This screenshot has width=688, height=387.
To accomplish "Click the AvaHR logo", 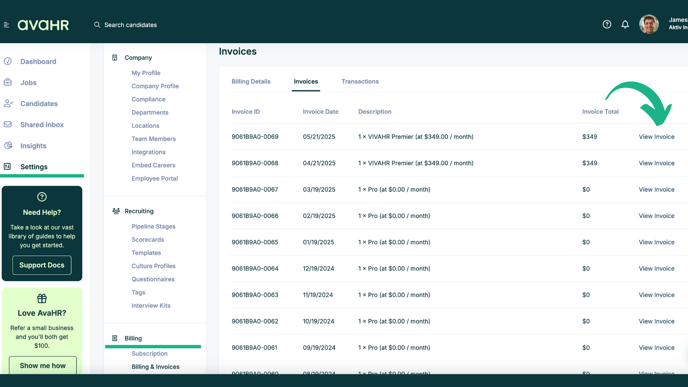I will (x=43, y=25).
